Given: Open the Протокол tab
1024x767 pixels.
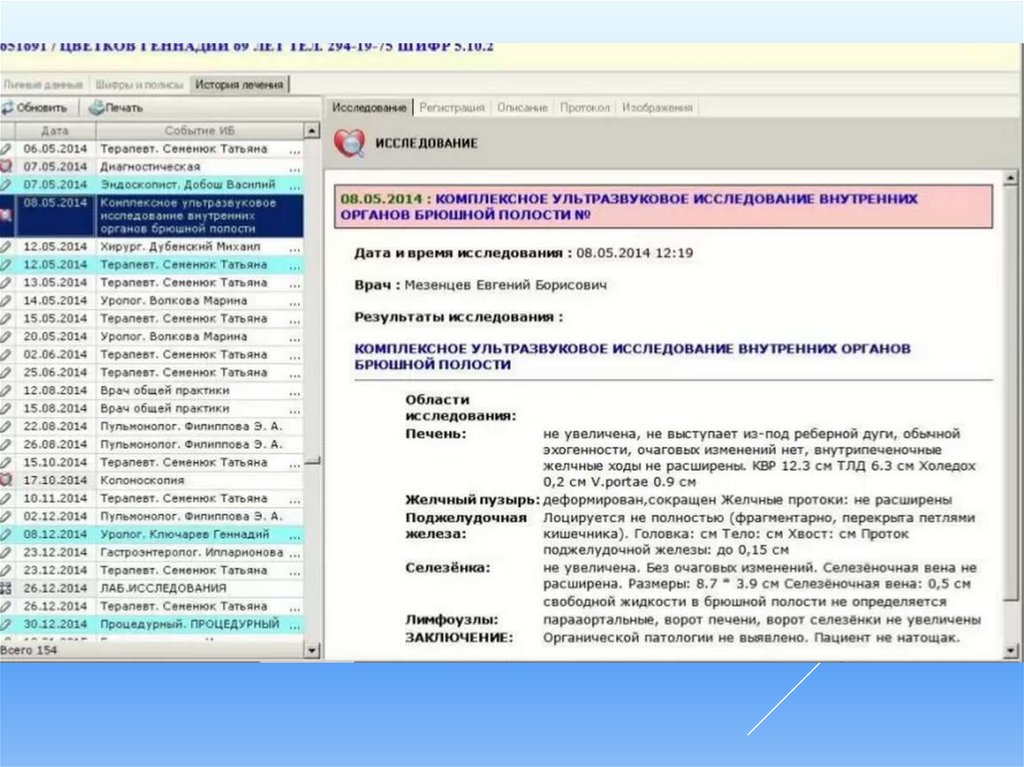Looking at the screenshot, I should tap(584, 107).
